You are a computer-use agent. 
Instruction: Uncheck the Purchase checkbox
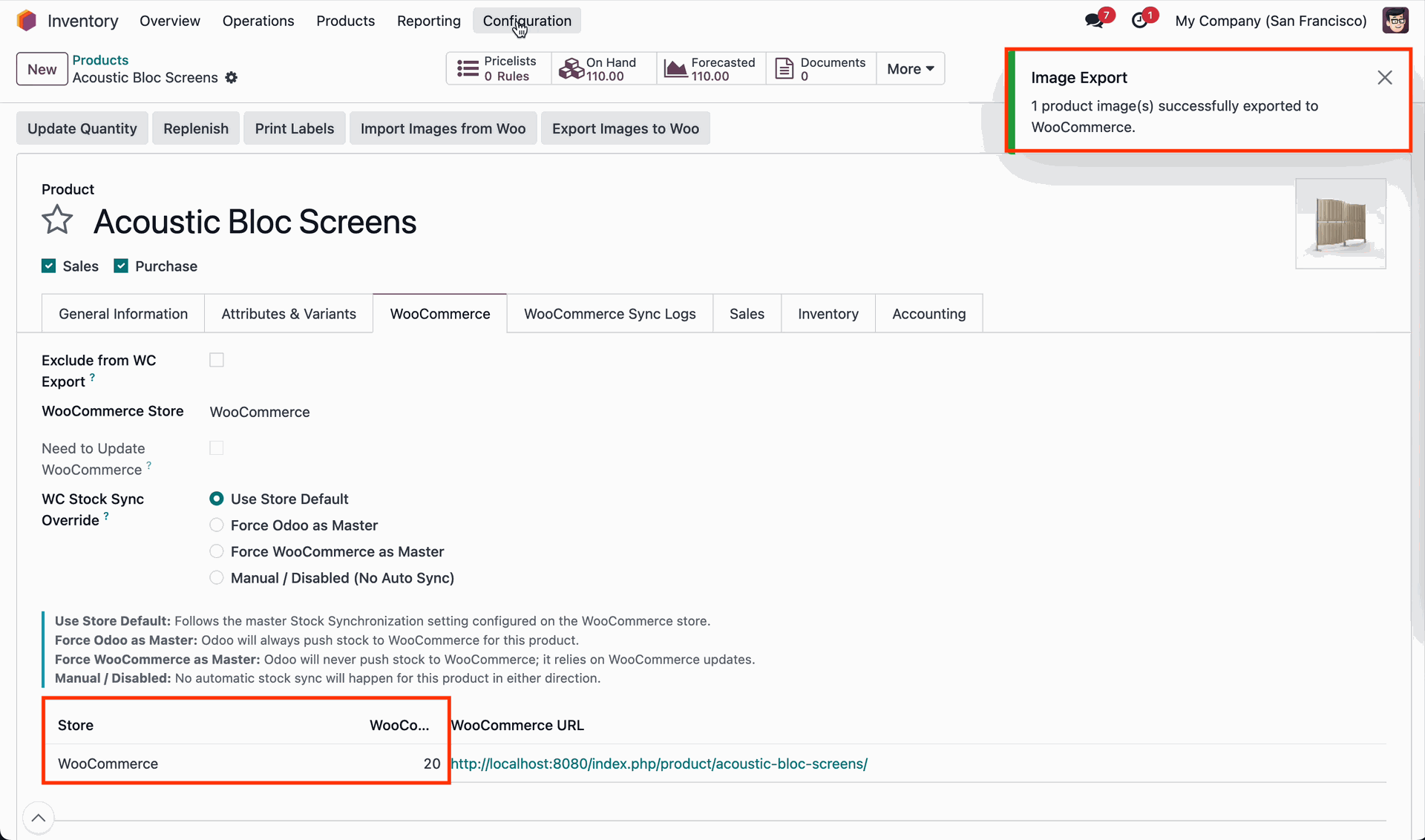(121, 266)
